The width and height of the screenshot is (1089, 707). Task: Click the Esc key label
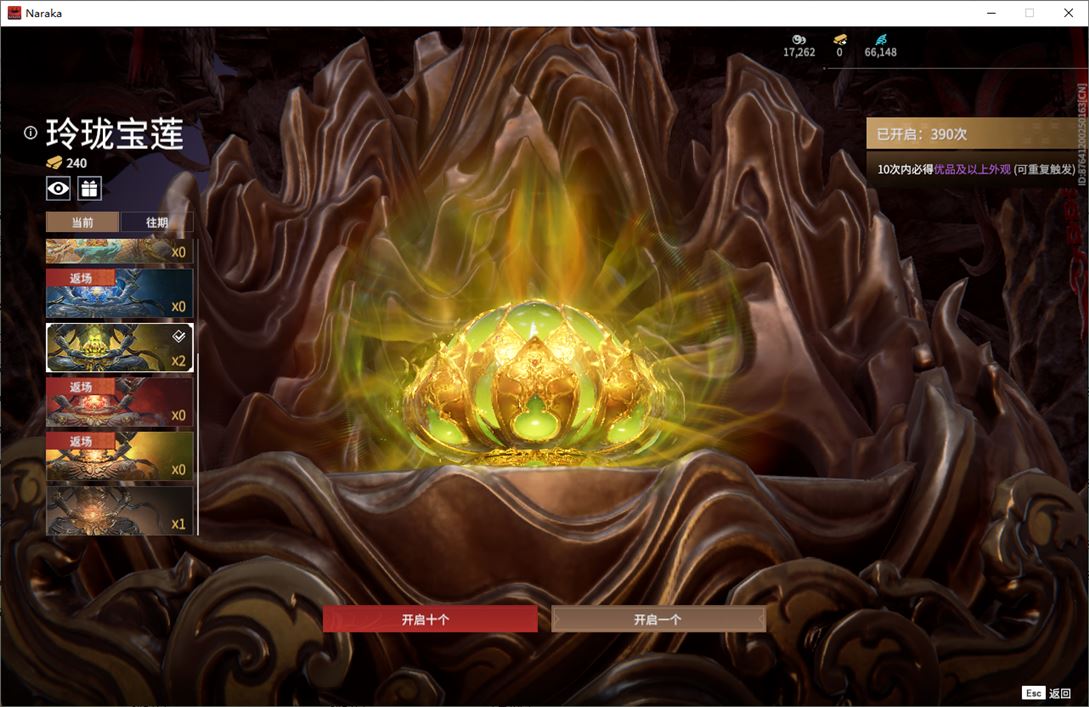(x=1033, y=693)
